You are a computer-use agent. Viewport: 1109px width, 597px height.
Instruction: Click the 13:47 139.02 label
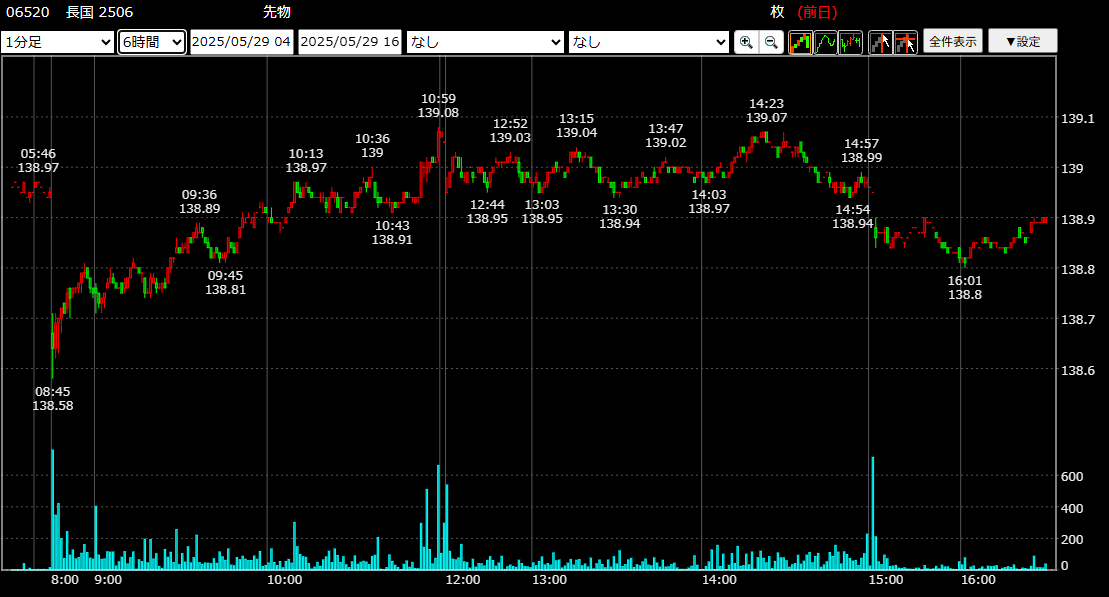coord(666,135)
